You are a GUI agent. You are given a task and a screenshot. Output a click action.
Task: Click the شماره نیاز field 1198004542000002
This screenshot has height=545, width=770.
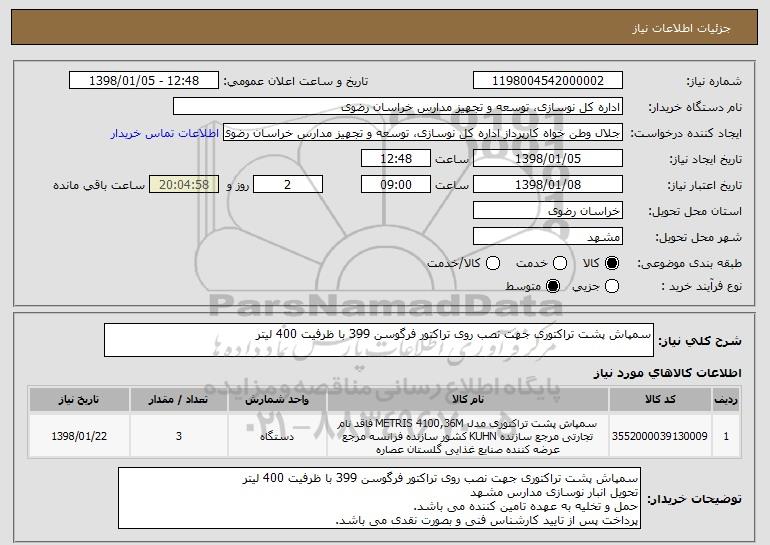click(548, 81)
